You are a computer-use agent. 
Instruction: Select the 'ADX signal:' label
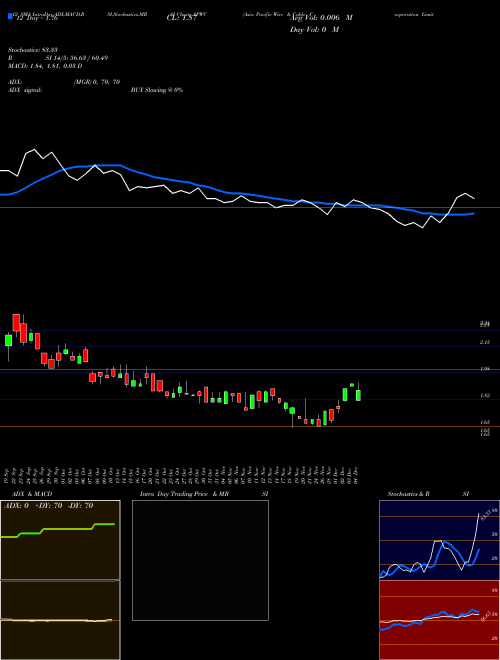pyautogui.click(x=25, y=90)
